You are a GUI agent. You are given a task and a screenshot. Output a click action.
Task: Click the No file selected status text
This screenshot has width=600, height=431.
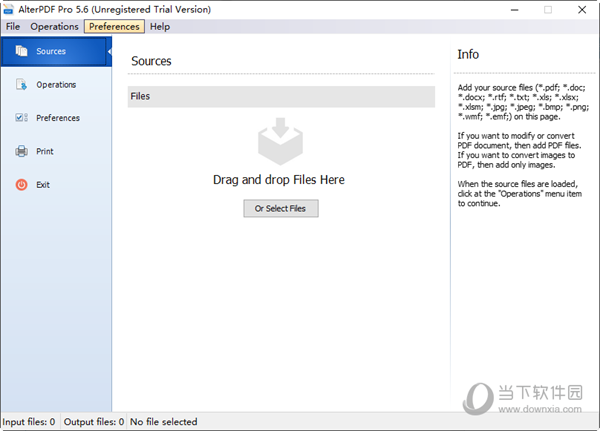click(164, 422)
